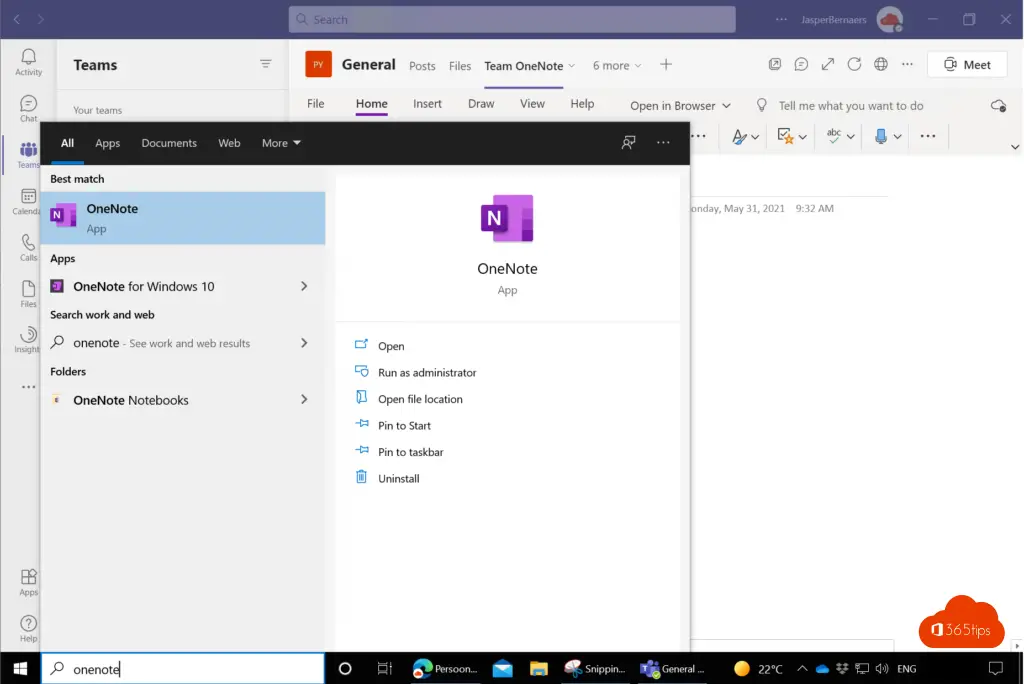This screenshot has height=684, width=1024.
Task: Open the Insert ribbon tab
Action: (x=427, y=103)
